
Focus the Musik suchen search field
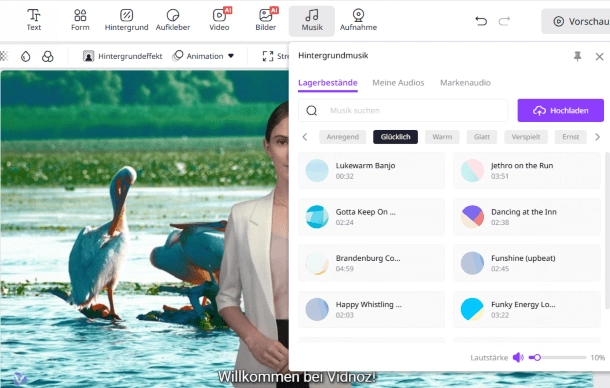(x=403, y=111)
